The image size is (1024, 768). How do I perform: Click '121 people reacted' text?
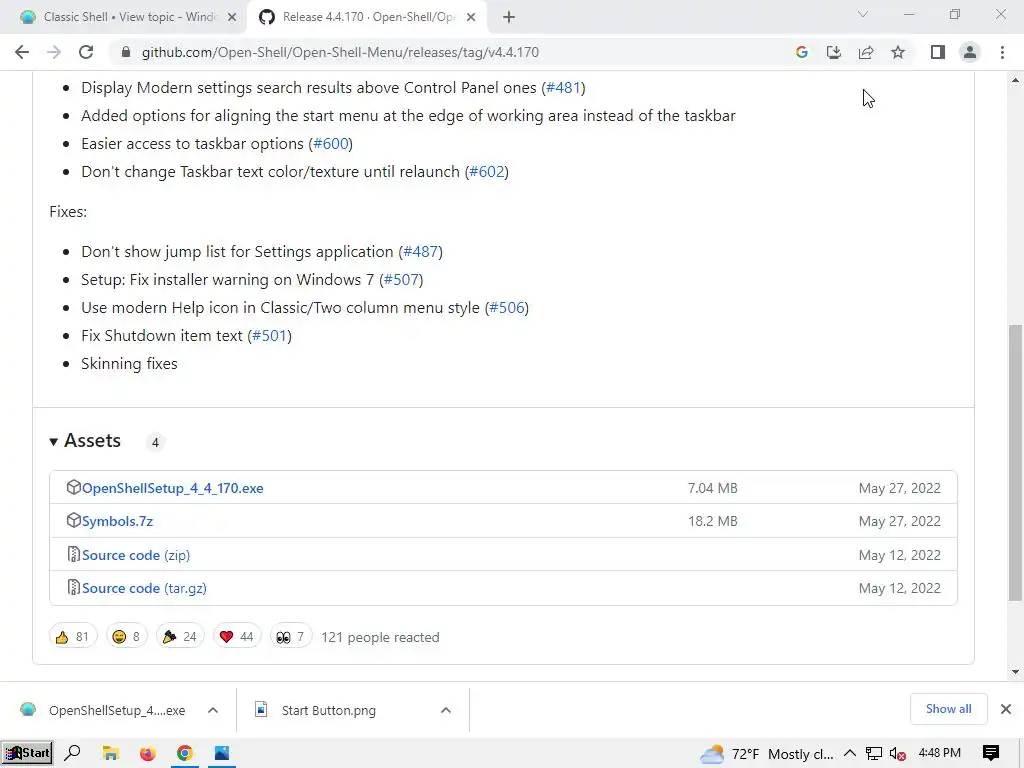point(380,637)
